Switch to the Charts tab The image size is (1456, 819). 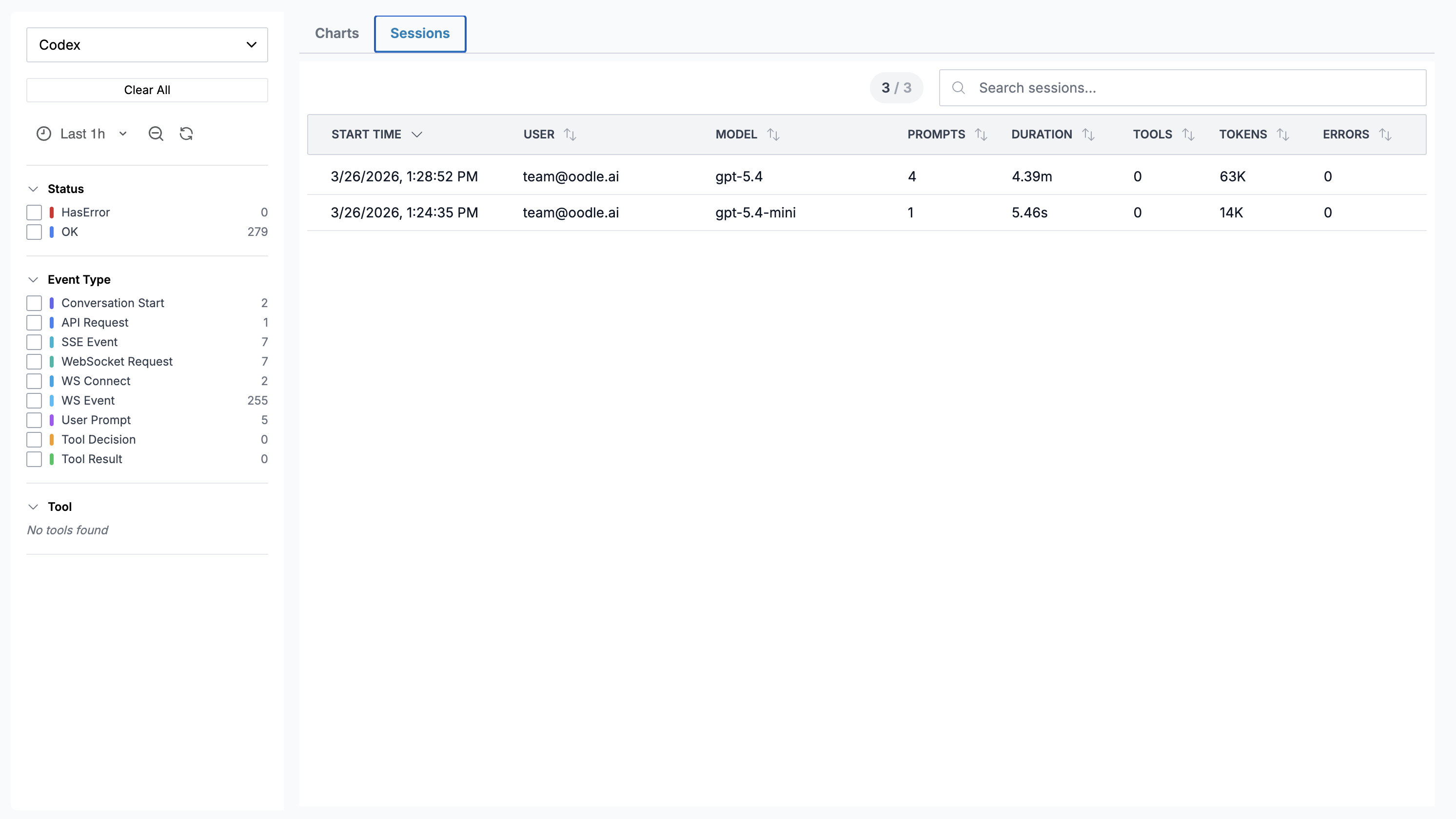pyautogui.click(x=337, y=33)
